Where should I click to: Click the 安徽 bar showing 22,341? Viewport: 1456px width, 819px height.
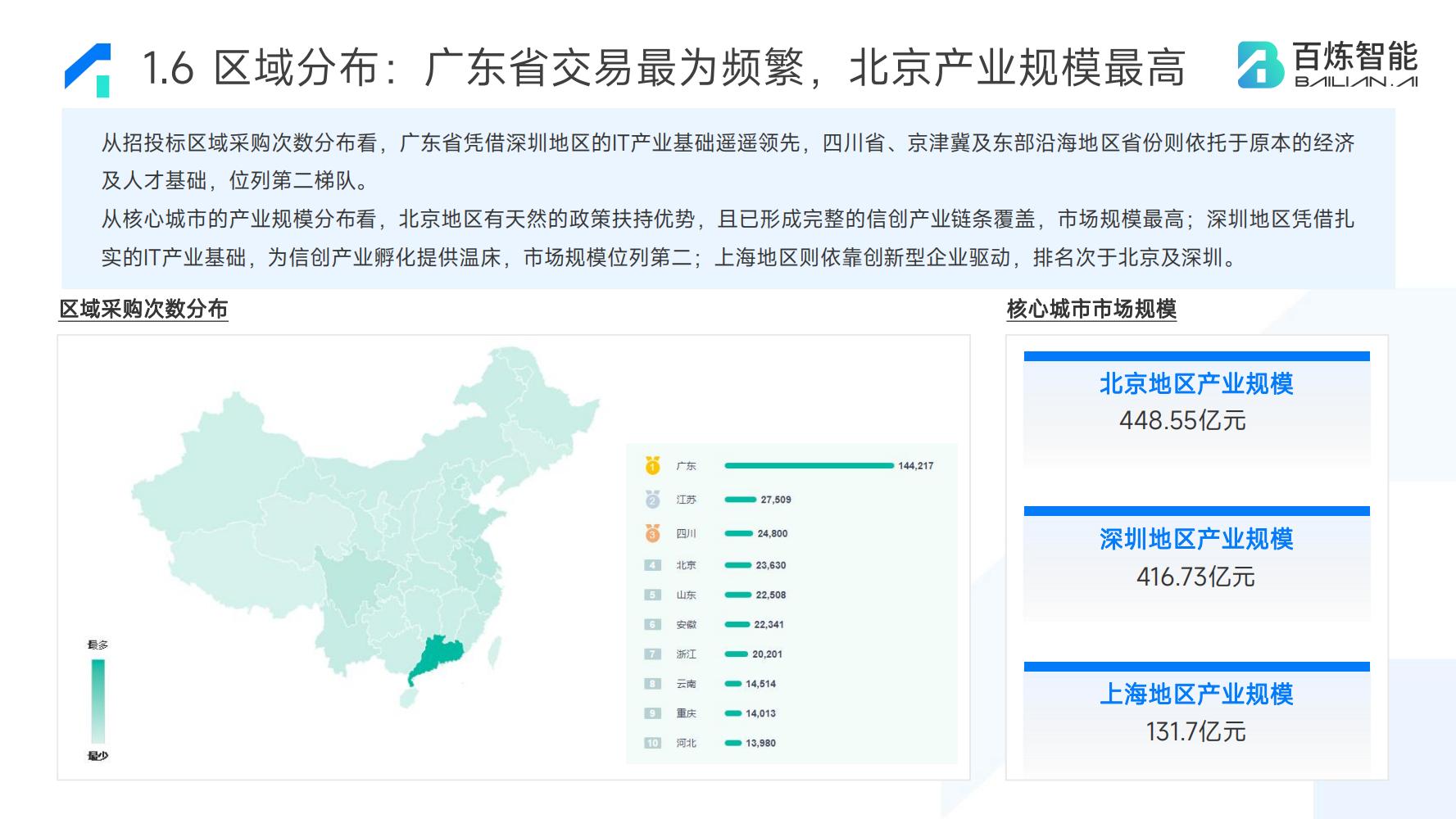tap(737, 624)
